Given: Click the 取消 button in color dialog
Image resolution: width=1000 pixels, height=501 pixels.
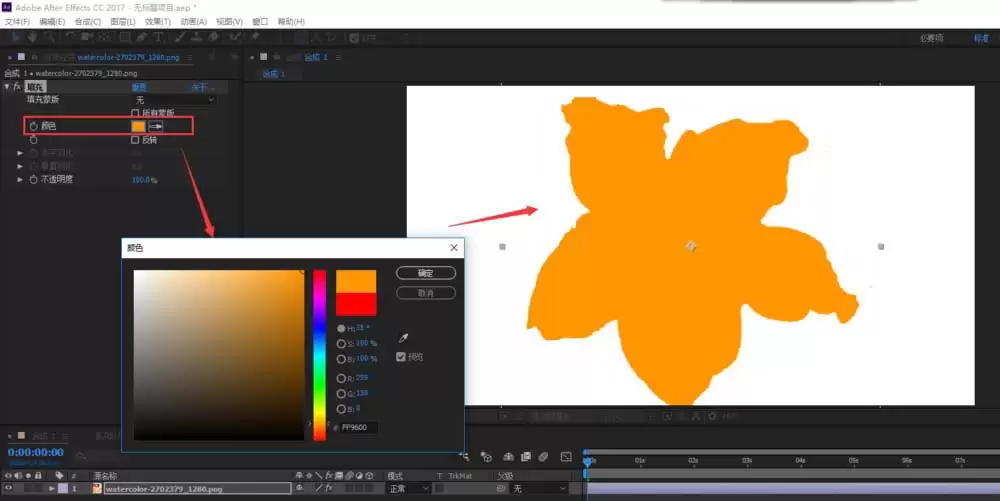Looking at the screenshot, I should coord(425,293).
